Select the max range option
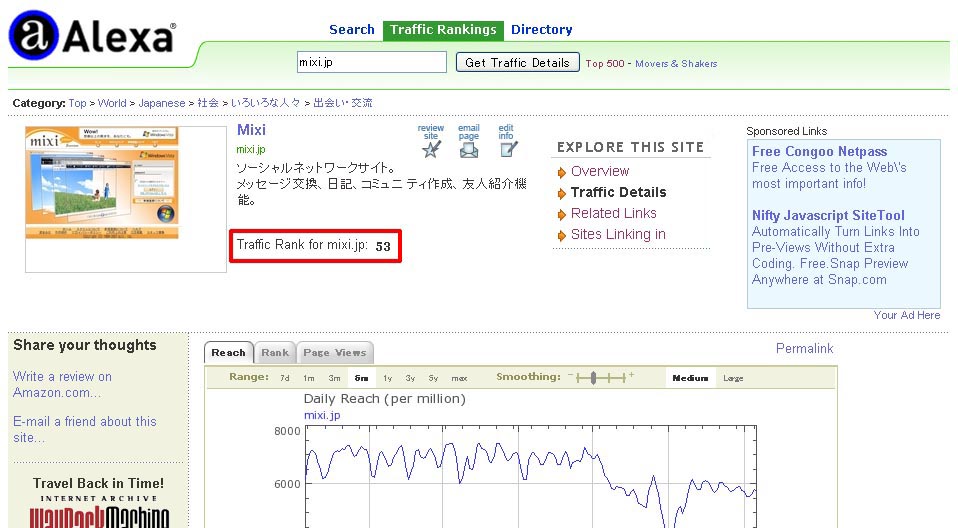 click(x=459, y=378)
